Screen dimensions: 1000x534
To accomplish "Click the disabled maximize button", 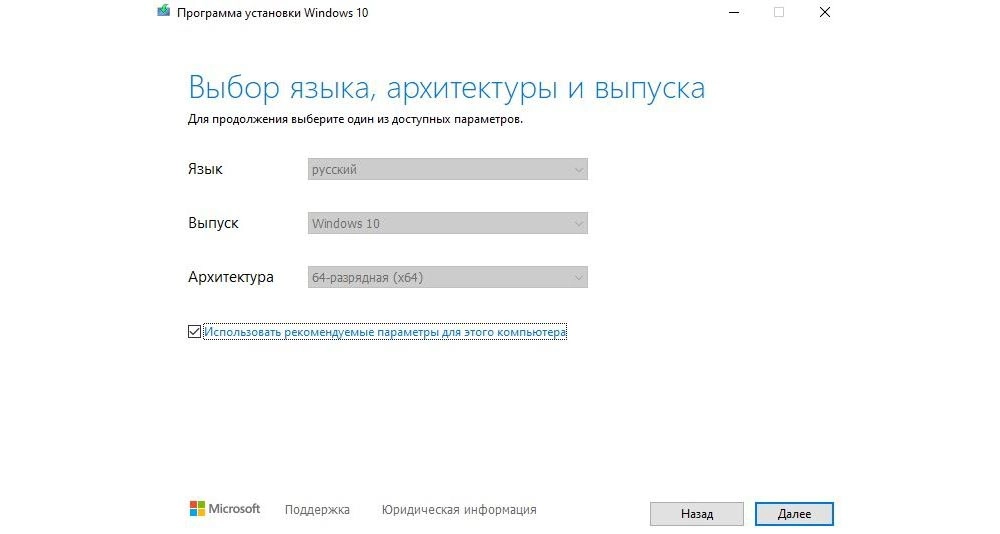I will [x=779, y=12].
